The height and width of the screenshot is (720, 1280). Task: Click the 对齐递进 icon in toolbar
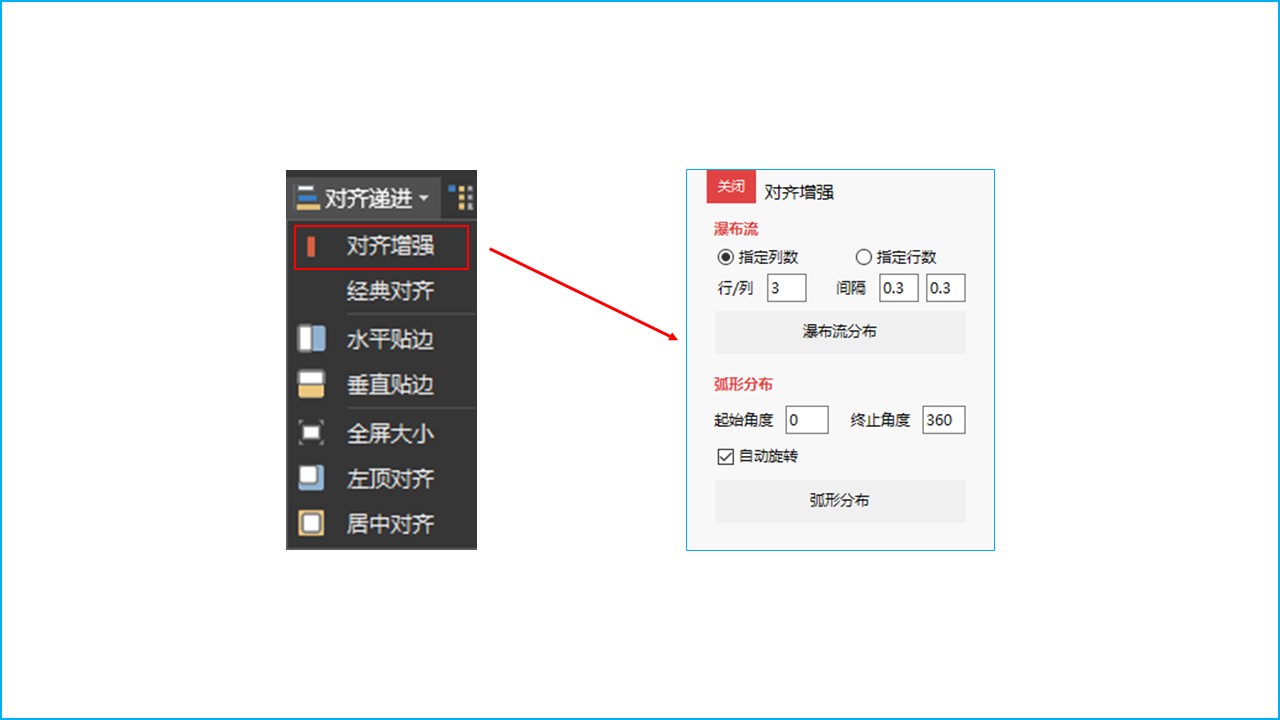click(x=307, y=199)
